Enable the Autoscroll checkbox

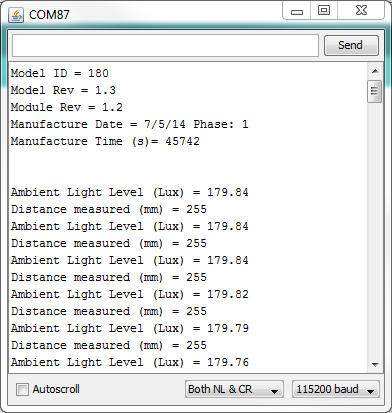point(22,389)
